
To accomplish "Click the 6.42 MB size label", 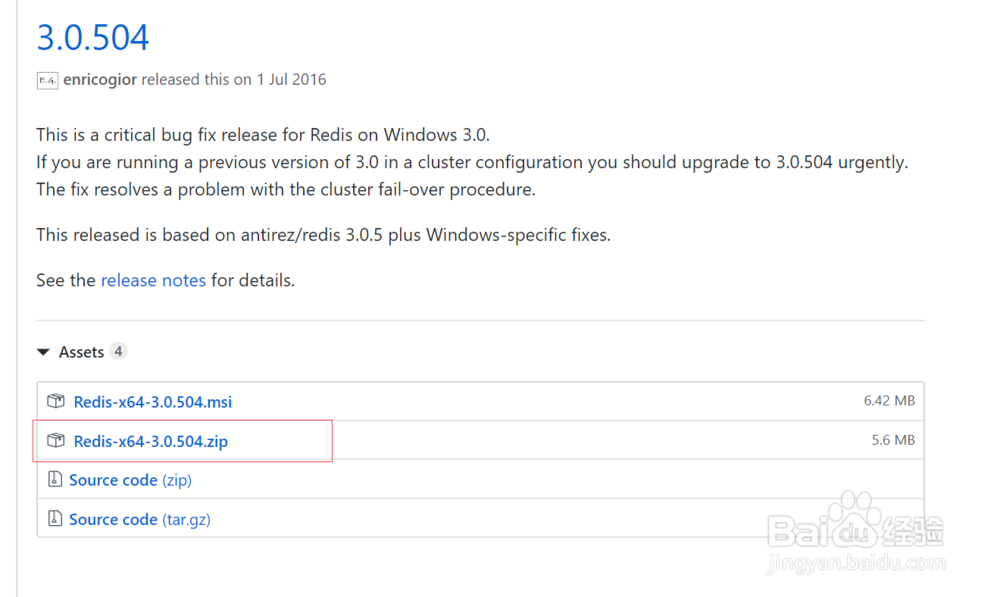I will (889, 401).
